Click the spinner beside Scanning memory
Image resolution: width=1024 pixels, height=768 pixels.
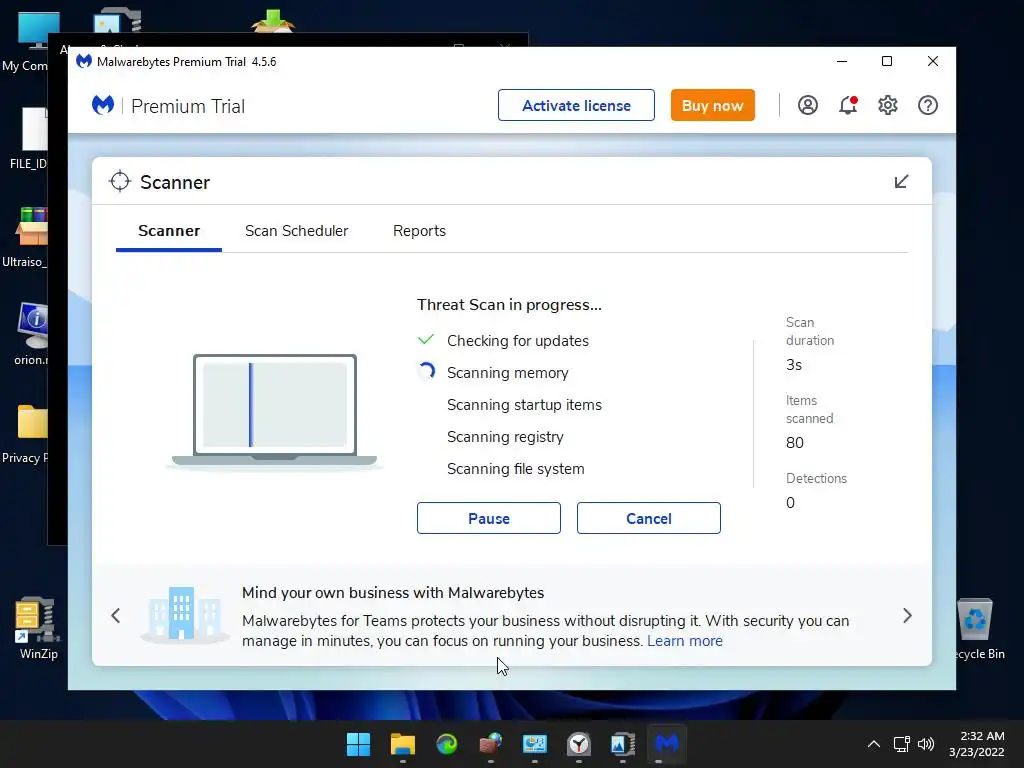click(426, 372)
